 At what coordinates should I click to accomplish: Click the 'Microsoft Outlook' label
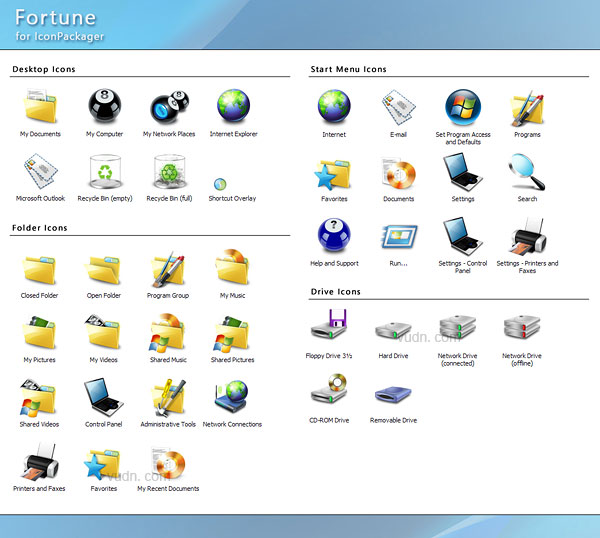pos(41,198)
